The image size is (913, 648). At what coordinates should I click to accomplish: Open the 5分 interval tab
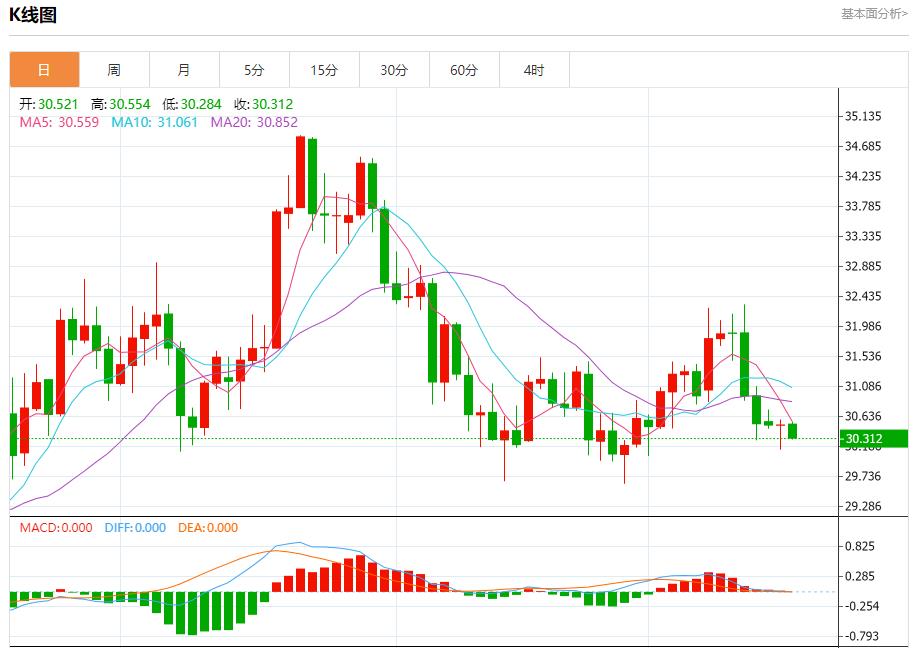click(x=254, y=70)
